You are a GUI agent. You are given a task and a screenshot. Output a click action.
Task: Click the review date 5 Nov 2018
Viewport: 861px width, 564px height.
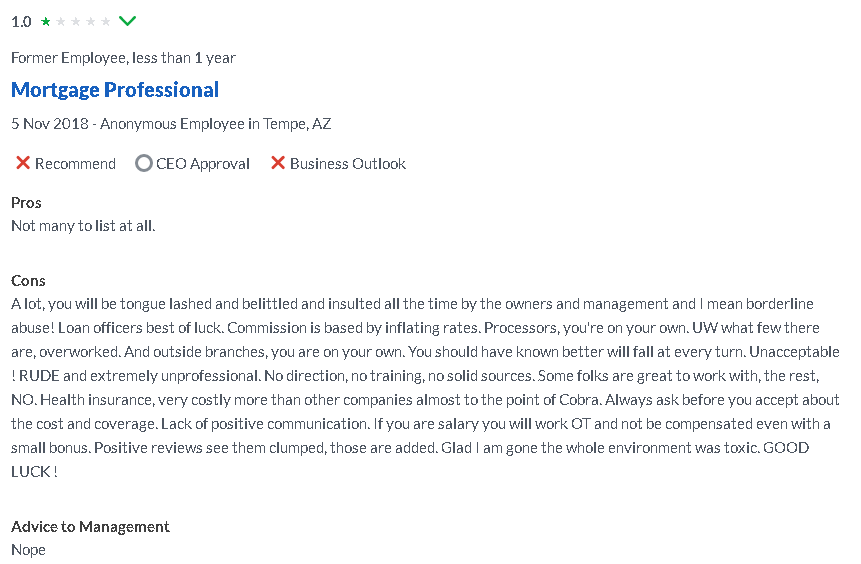pyautogui.click(x=49, y=124)
